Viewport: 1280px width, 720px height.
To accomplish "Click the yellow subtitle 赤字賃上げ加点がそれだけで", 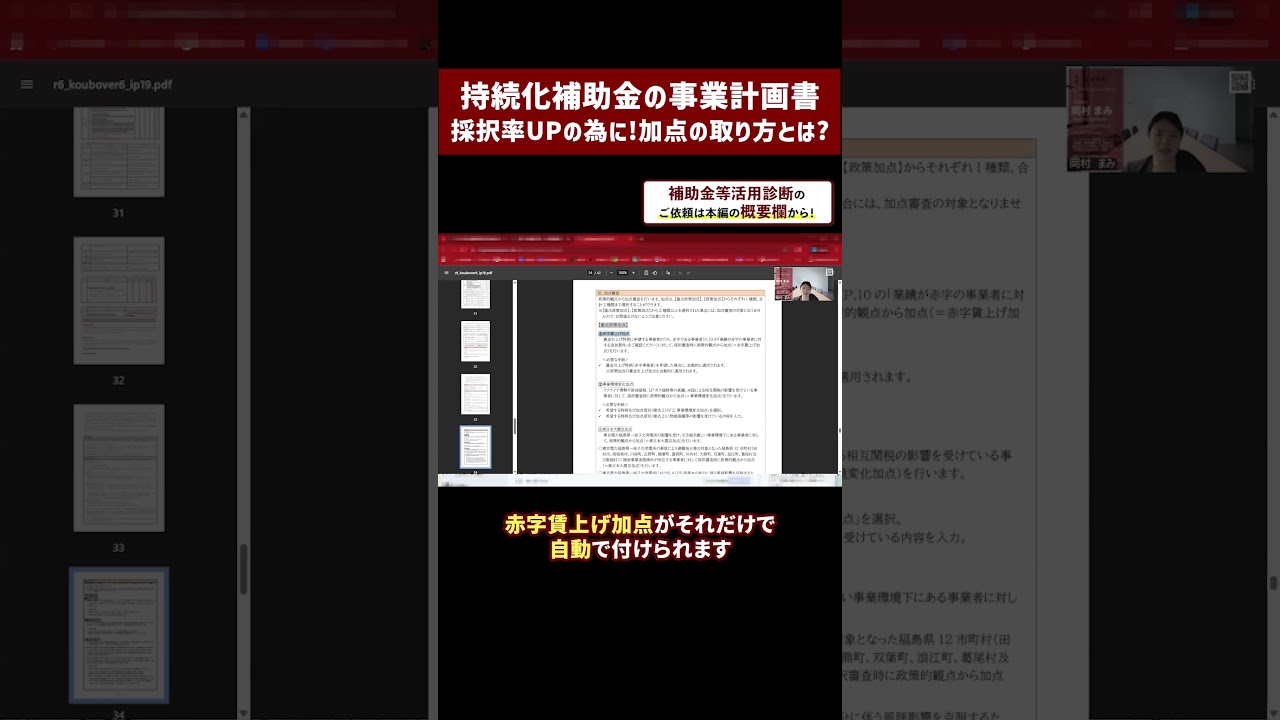I will 640,525.
